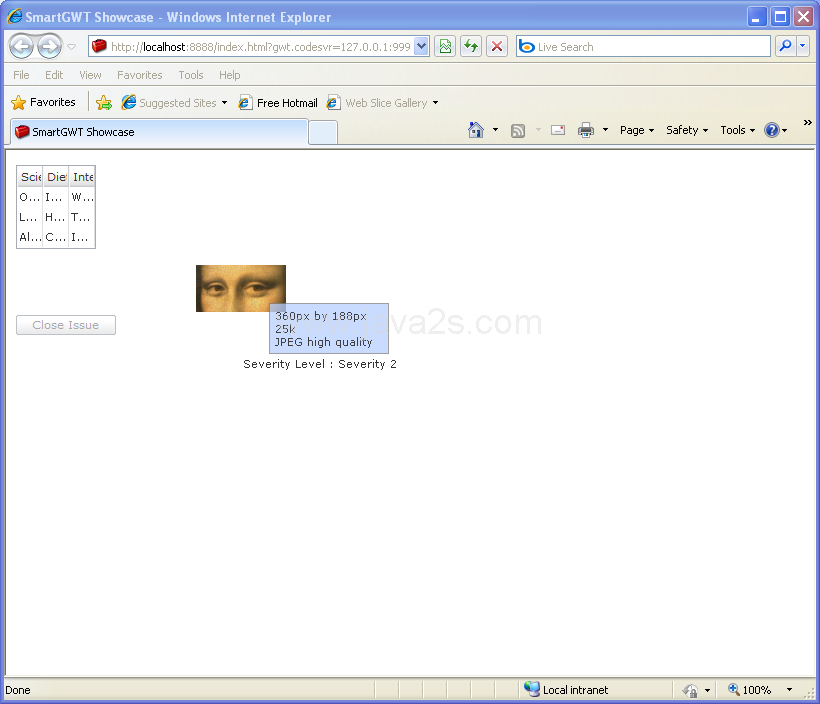Run search with the magnifier button
This screenshot has width=820, height=704.
tap(785, 46)
